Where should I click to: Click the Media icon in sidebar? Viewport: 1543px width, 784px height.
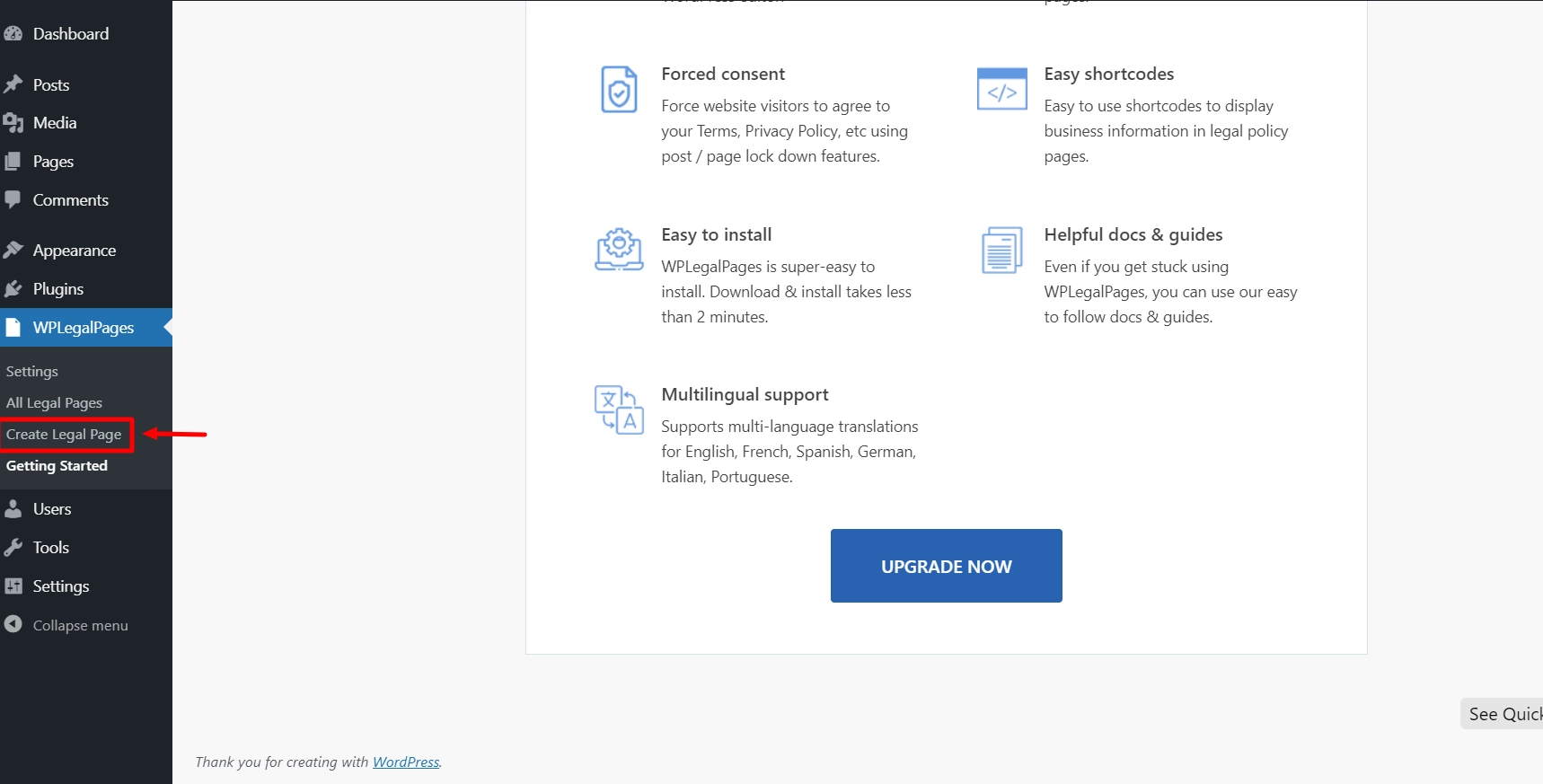(13, 123)
